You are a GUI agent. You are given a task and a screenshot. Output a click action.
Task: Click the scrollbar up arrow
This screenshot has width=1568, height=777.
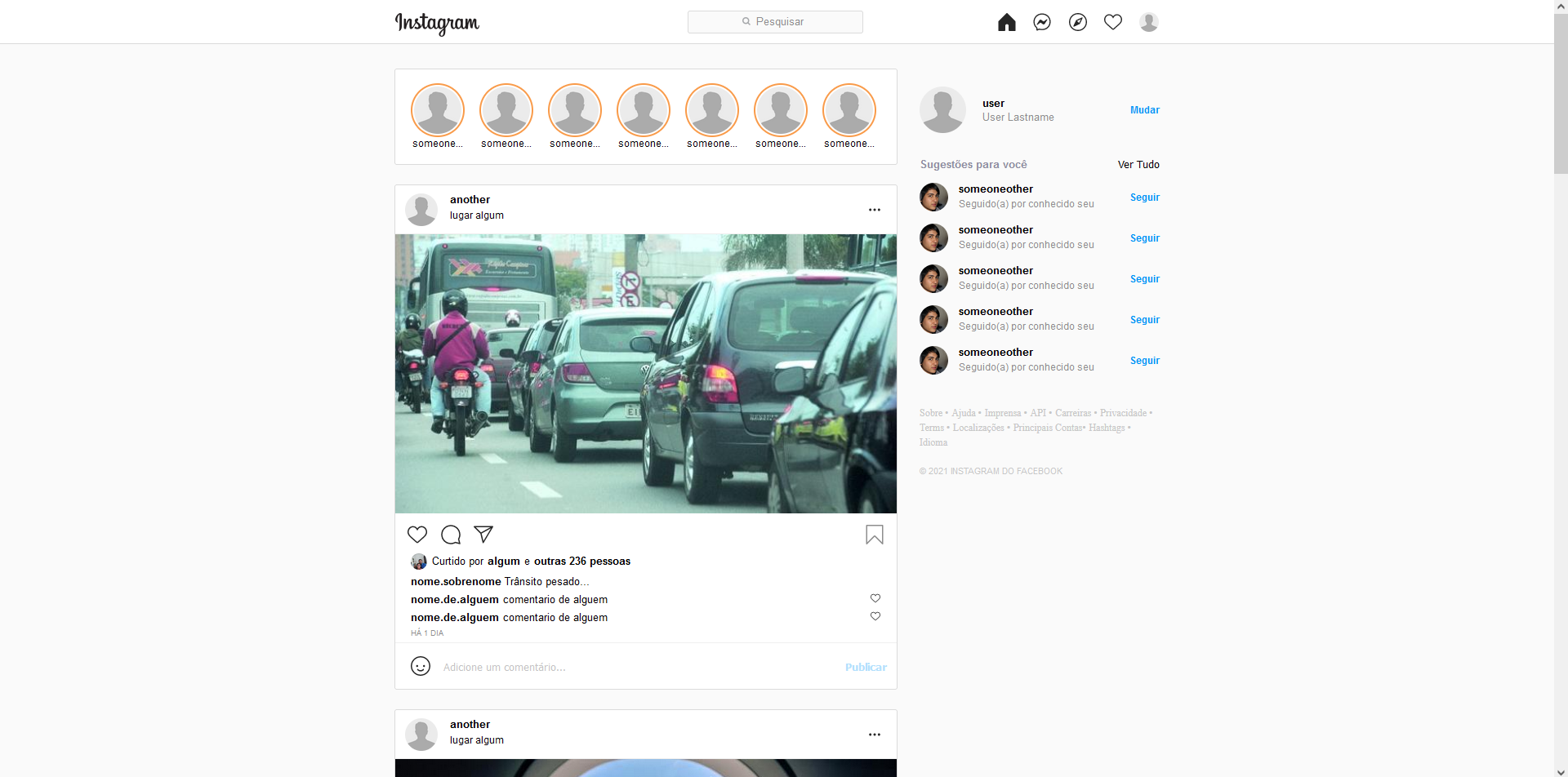(x=1561, y=7)
